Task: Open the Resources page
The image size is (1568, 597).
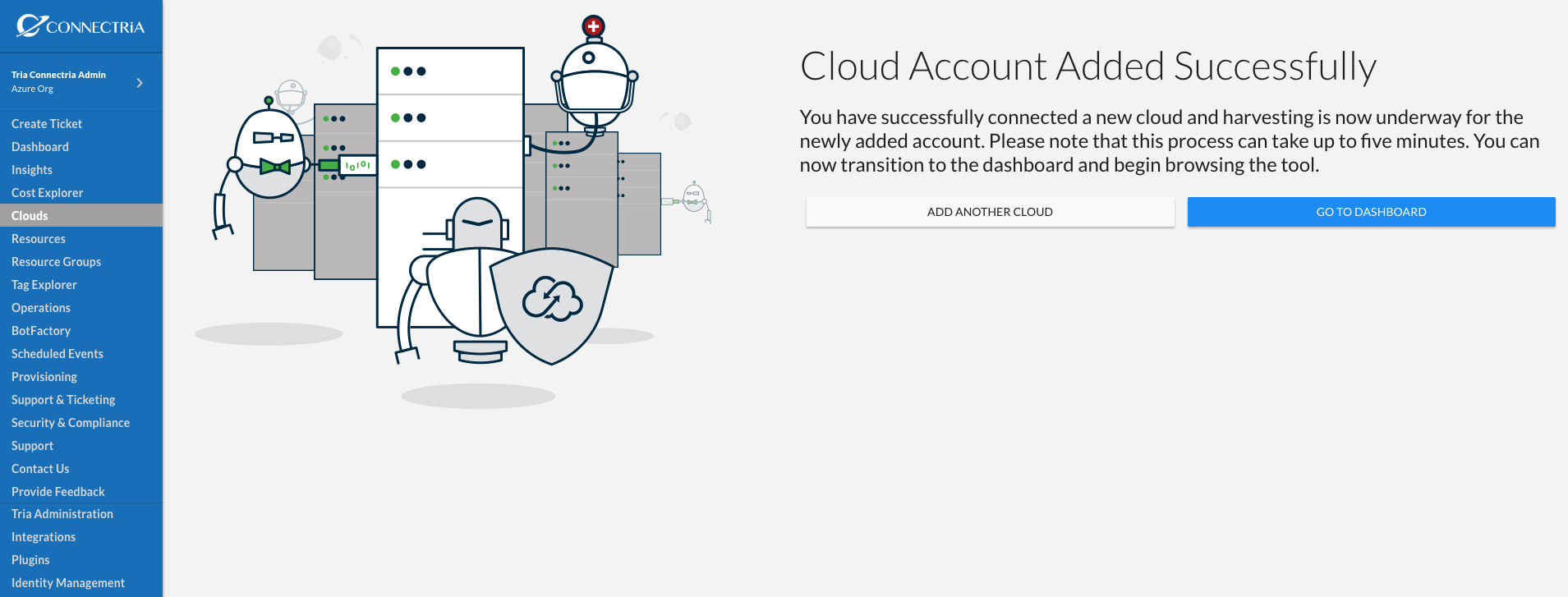Action: pos(39,239)
